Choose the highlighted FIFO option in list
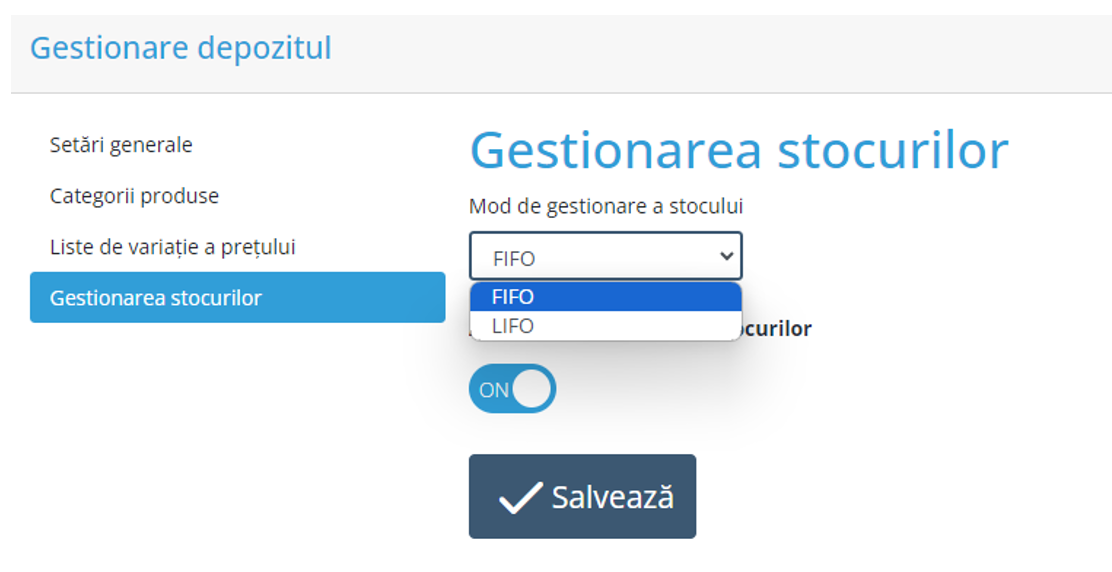Screen dimensions: 1112x572 tap(605, 297)
